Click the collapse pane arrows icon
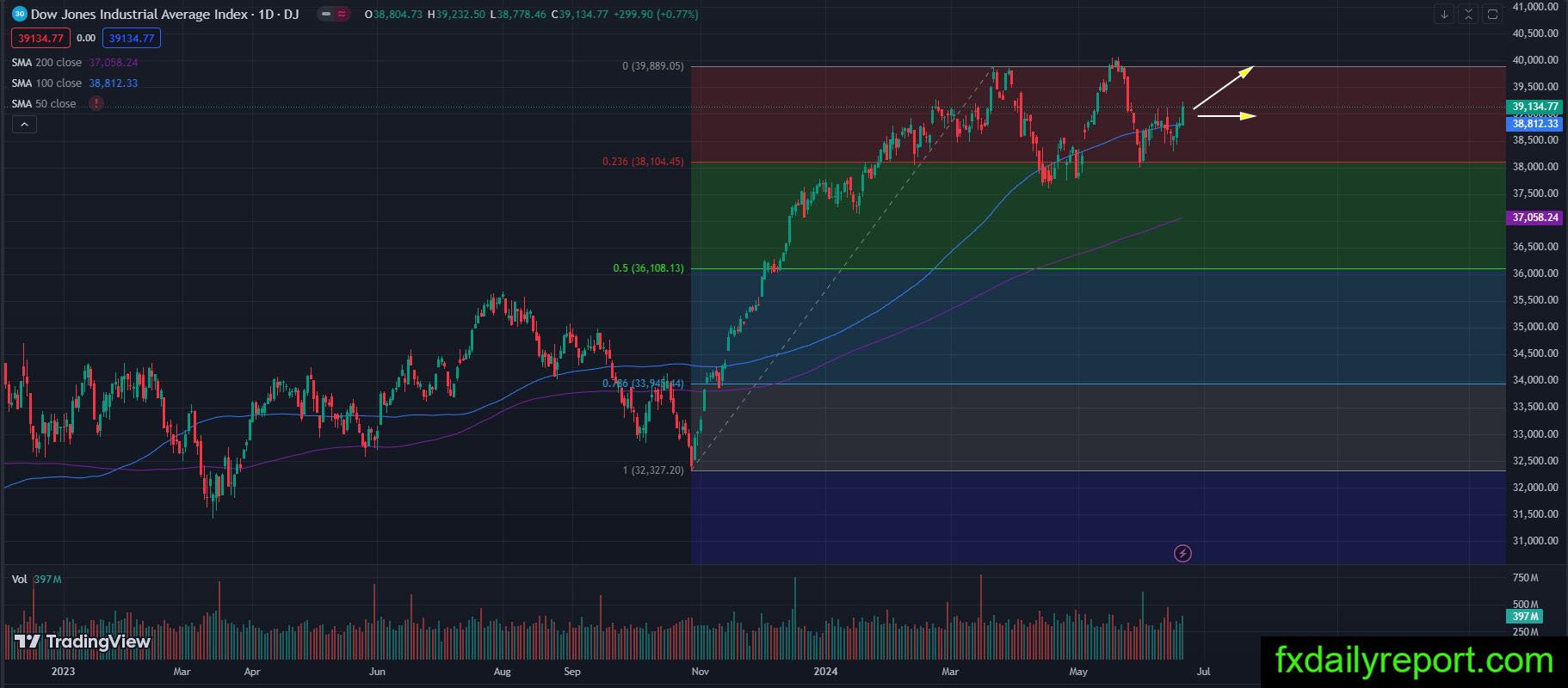The image size is (1568, 688). 1469,14
